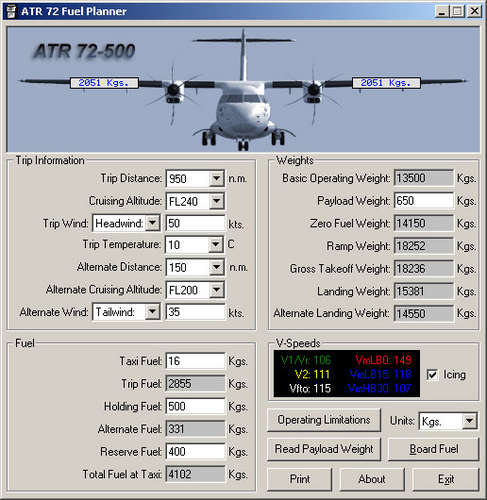The image size is (487, 500).
Task: Minimize the Fuel Planner window
Action: pos(442,12)
